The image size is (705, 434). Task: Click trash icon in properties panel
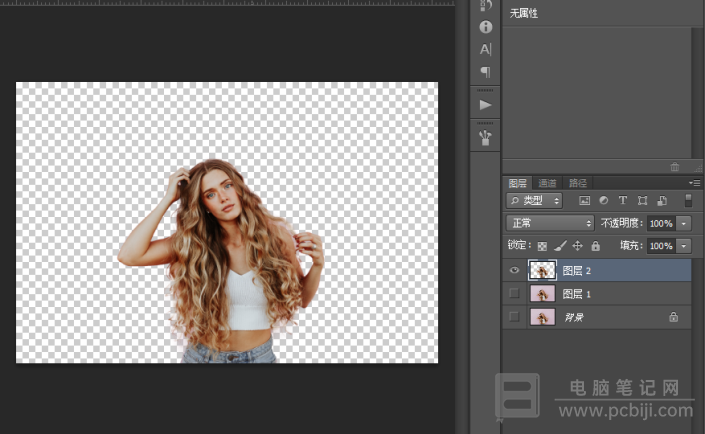(675, 167)
